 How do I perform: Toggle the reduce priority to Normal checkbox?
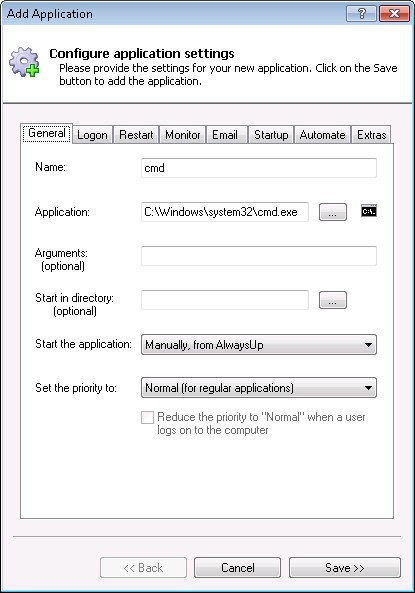point(147,418)
